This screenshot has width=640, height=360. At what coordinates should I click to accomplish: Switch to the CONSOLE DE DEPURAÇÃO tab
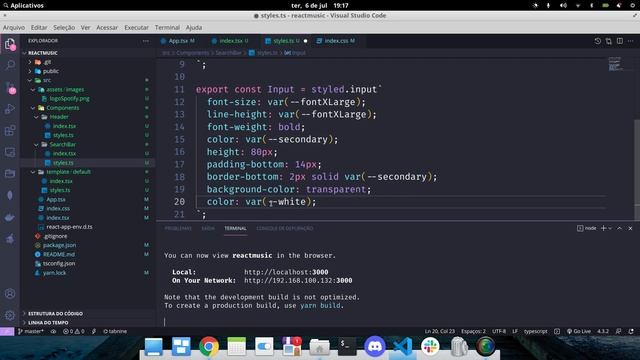[x=284, y=229]
